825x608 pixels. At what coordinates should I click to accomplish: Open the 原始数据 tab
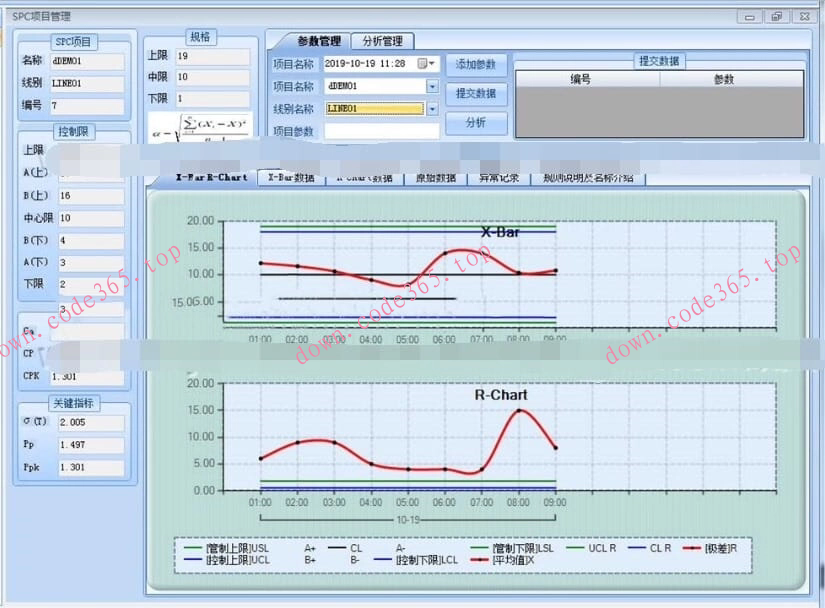pos(436,178)
